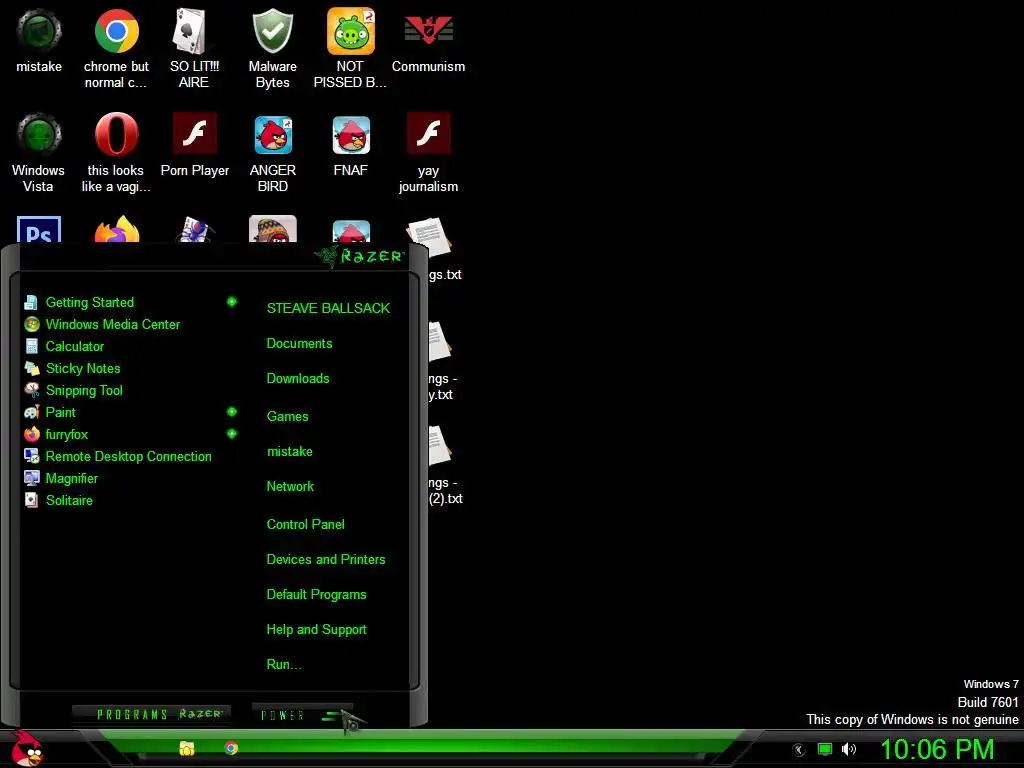Expand the Paint jump list dot
1024x768 pixels.
pos(231,412)
